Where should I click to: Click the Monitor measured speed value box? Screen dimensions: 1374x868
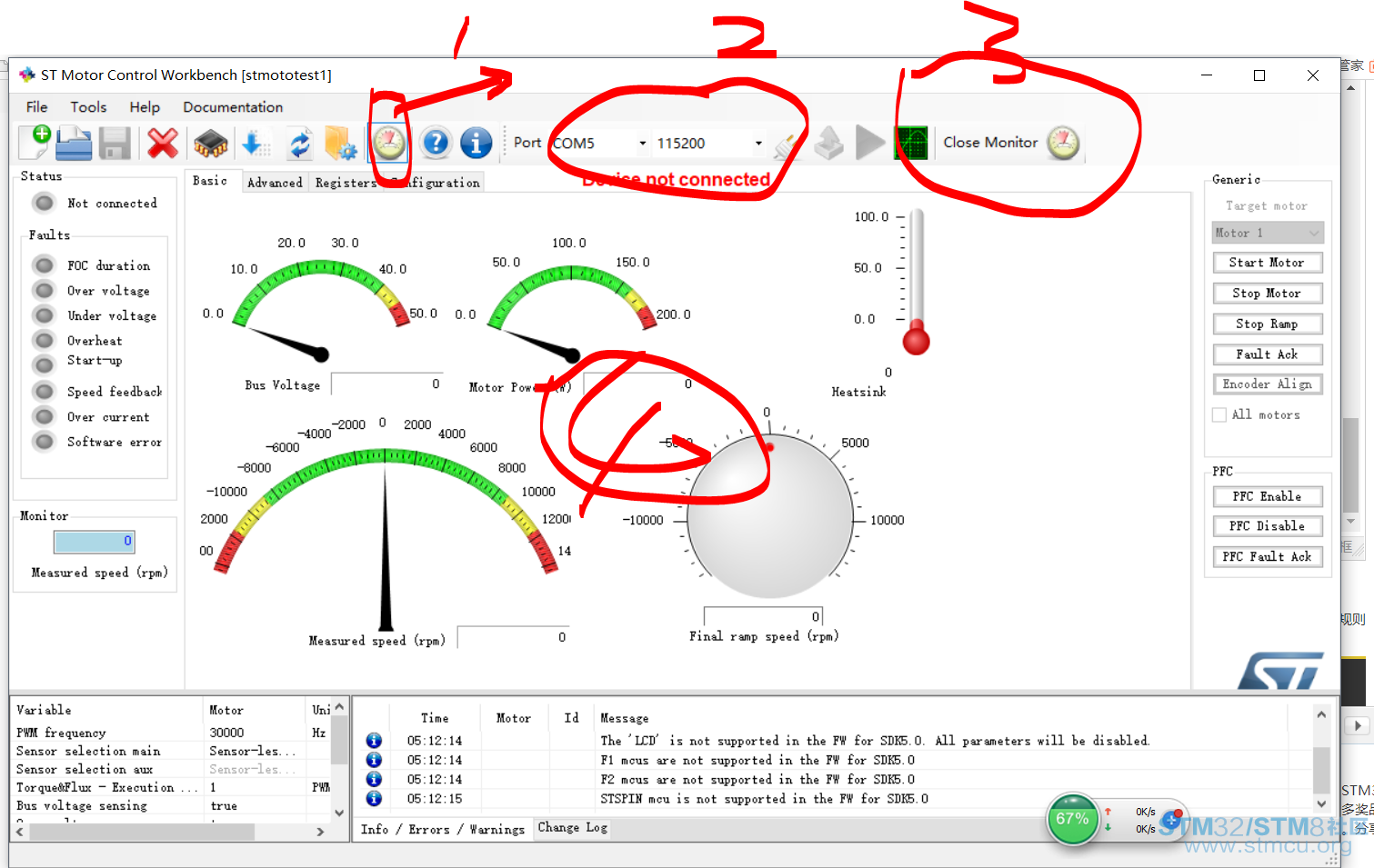pyautogui.click(x=95, y=542)
